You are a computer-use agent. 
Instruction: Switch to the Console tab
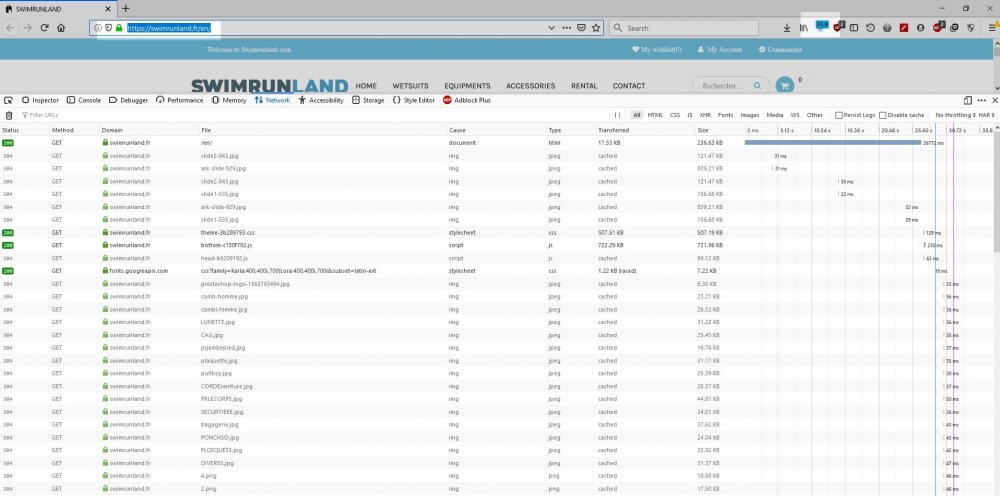(x=84, y=100)
